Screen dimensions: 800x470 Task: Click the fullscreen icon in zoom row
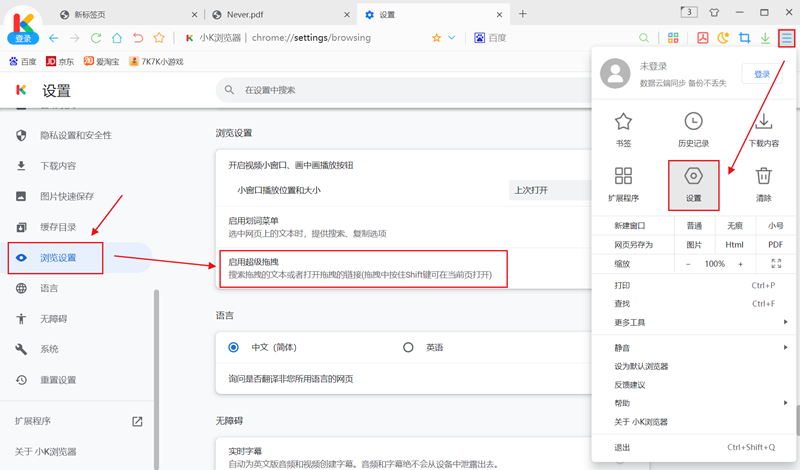(775, 264)
